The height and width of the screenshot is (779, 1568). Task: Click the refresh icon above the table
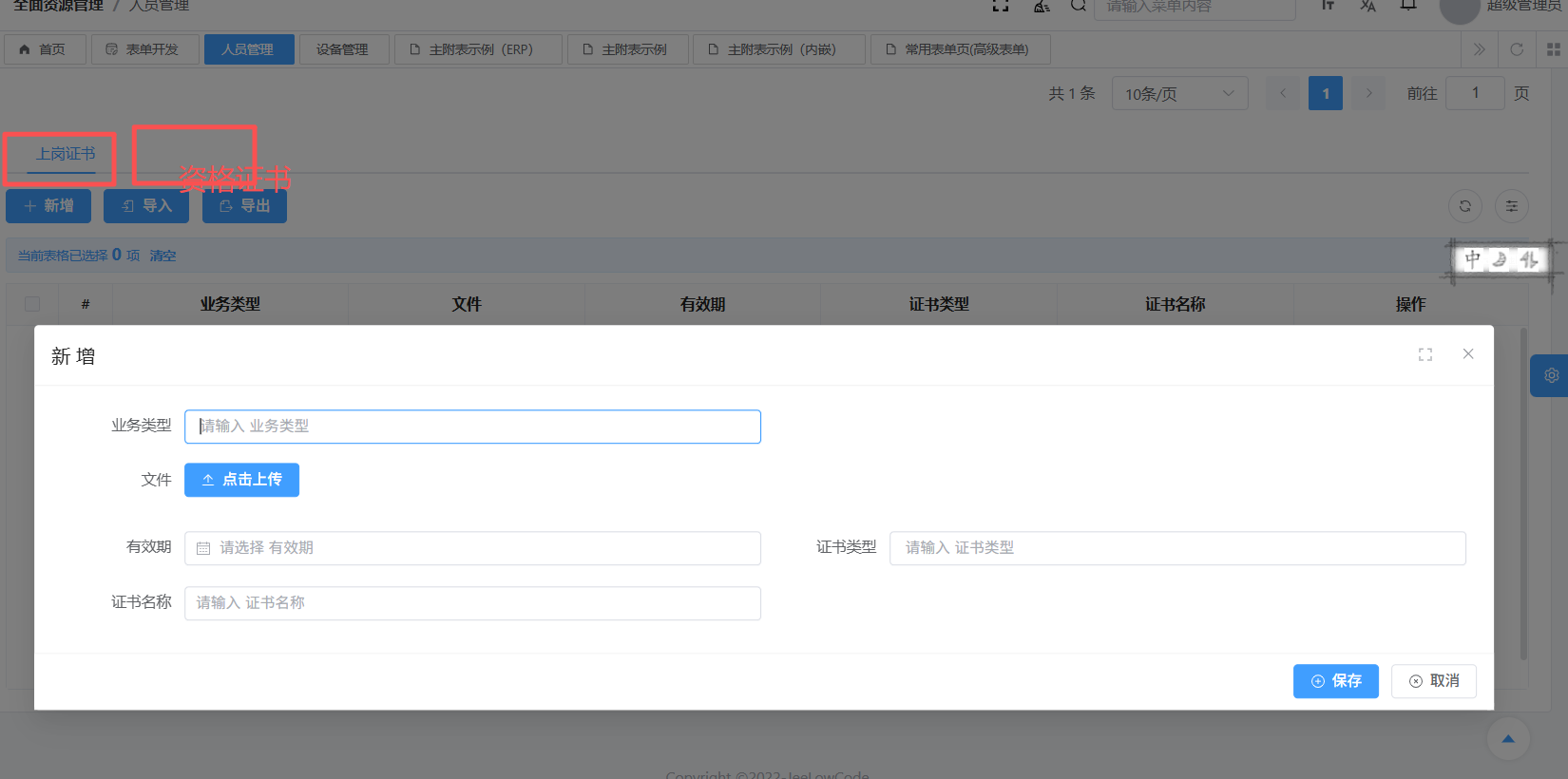[1464, 206]
